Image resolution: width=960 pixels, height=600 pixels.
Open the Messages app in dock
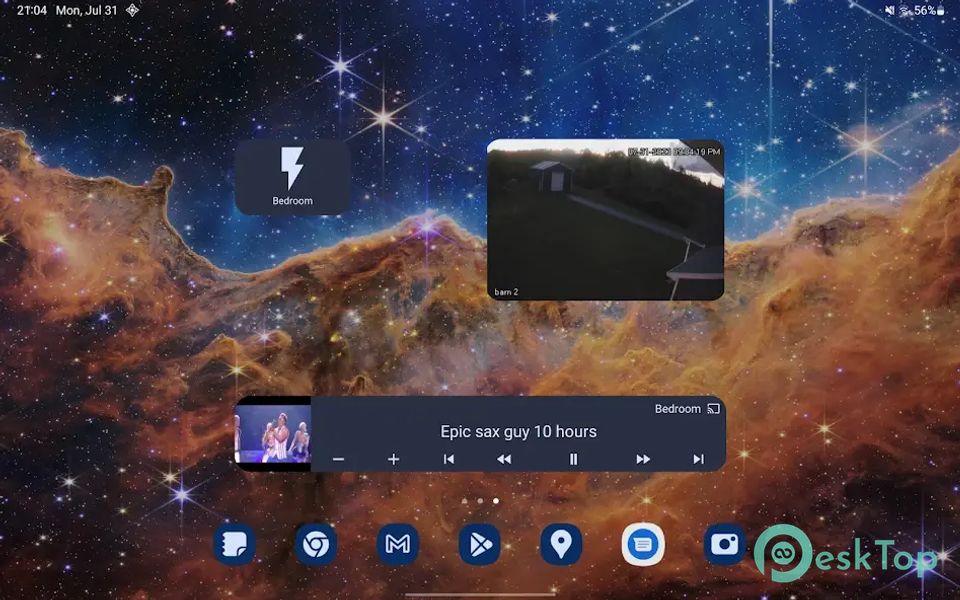click(643, 544)
